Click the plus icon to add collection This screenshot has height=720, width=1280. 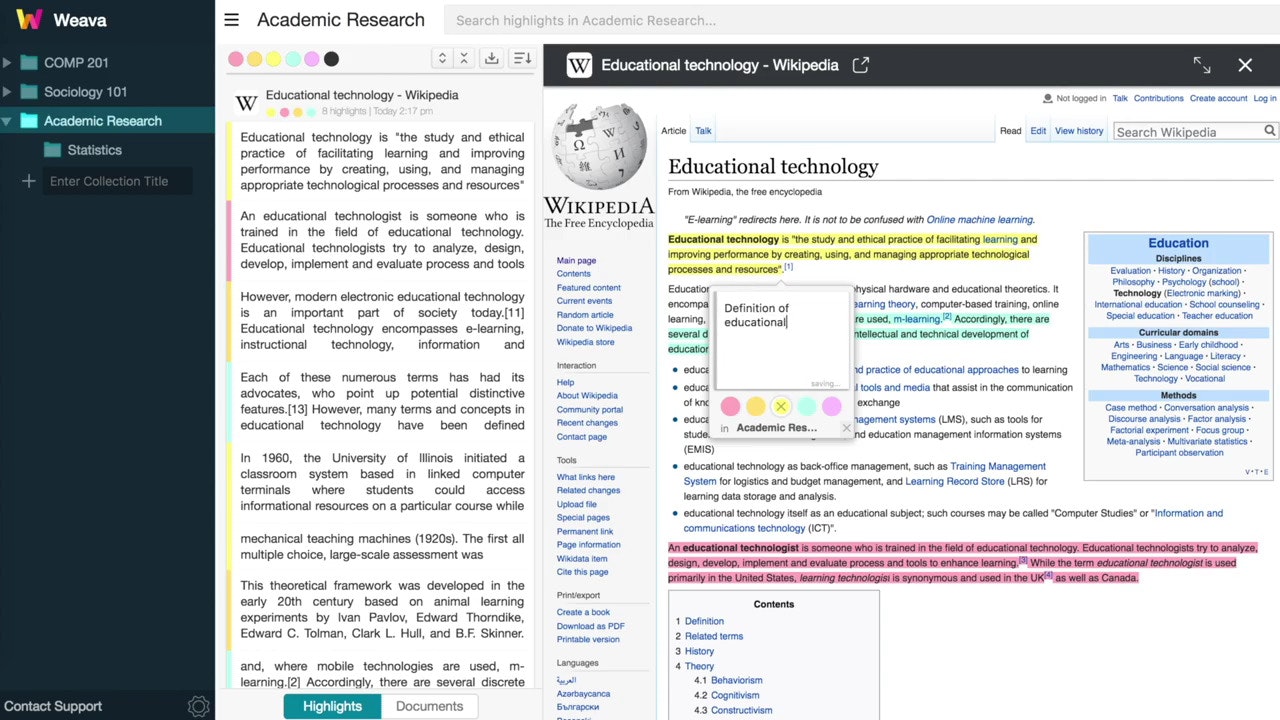coord(28,181)
